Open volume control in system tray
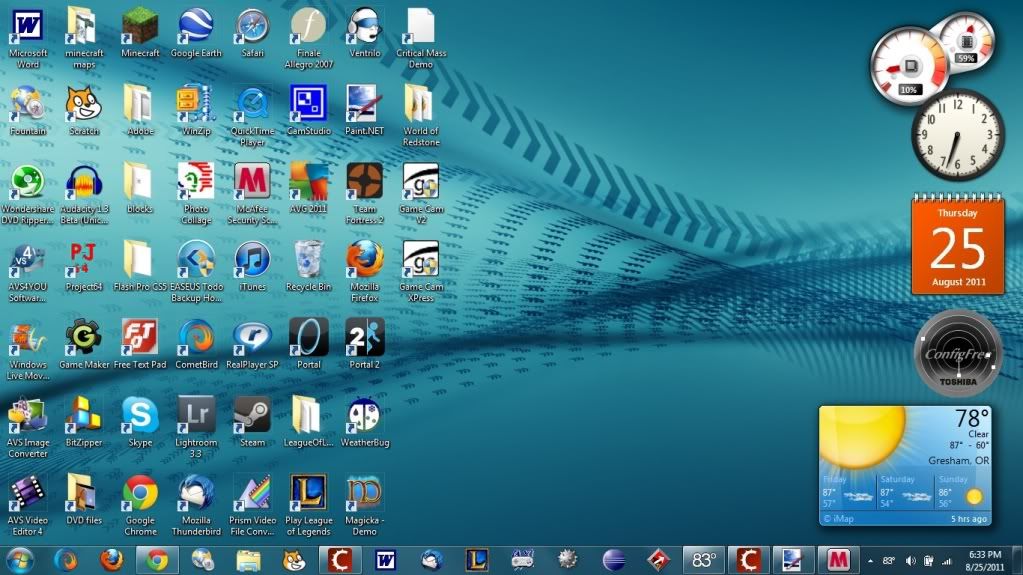 tap(911, 561)
